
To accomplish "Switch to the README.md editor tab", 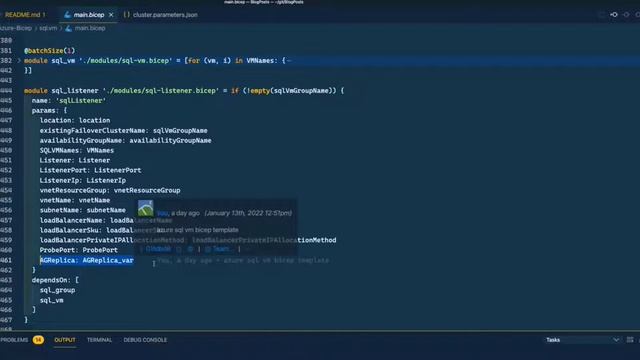I will pyautogui.click(x=25, y=15).
